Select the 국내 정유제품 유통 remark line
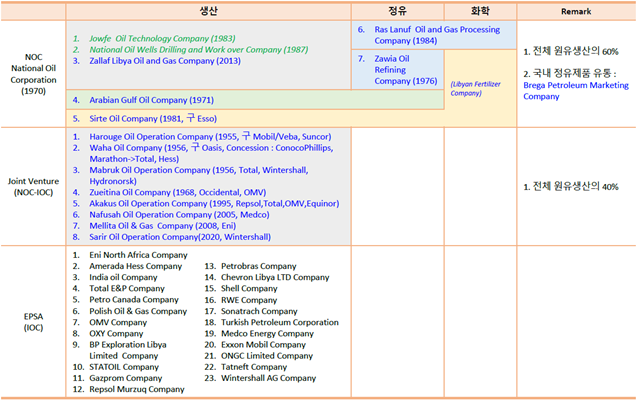The image size is (638, 400). click(569, 74)
